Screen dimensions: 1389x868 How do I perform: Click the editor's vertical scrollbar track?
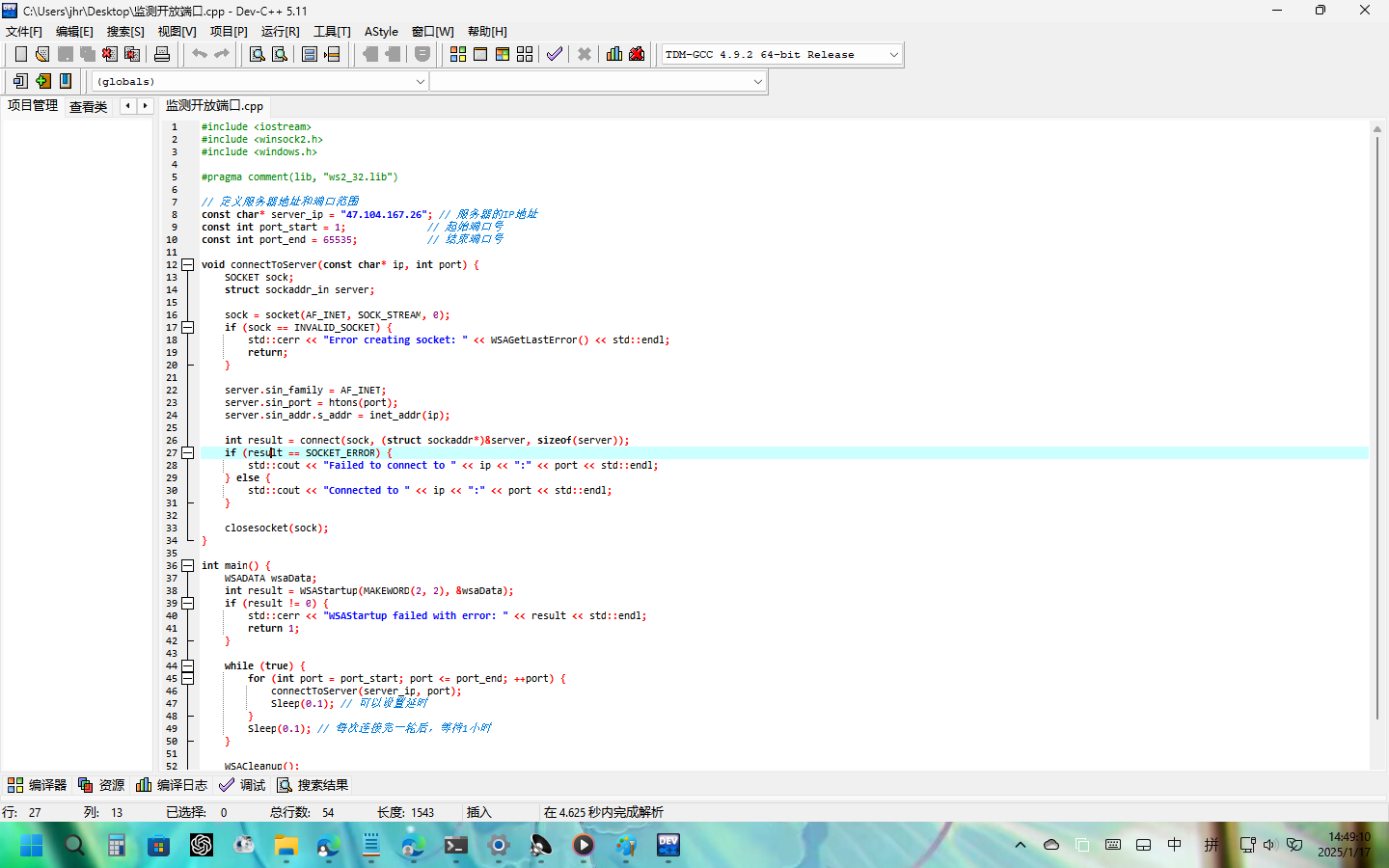[x=1376, y=743]
